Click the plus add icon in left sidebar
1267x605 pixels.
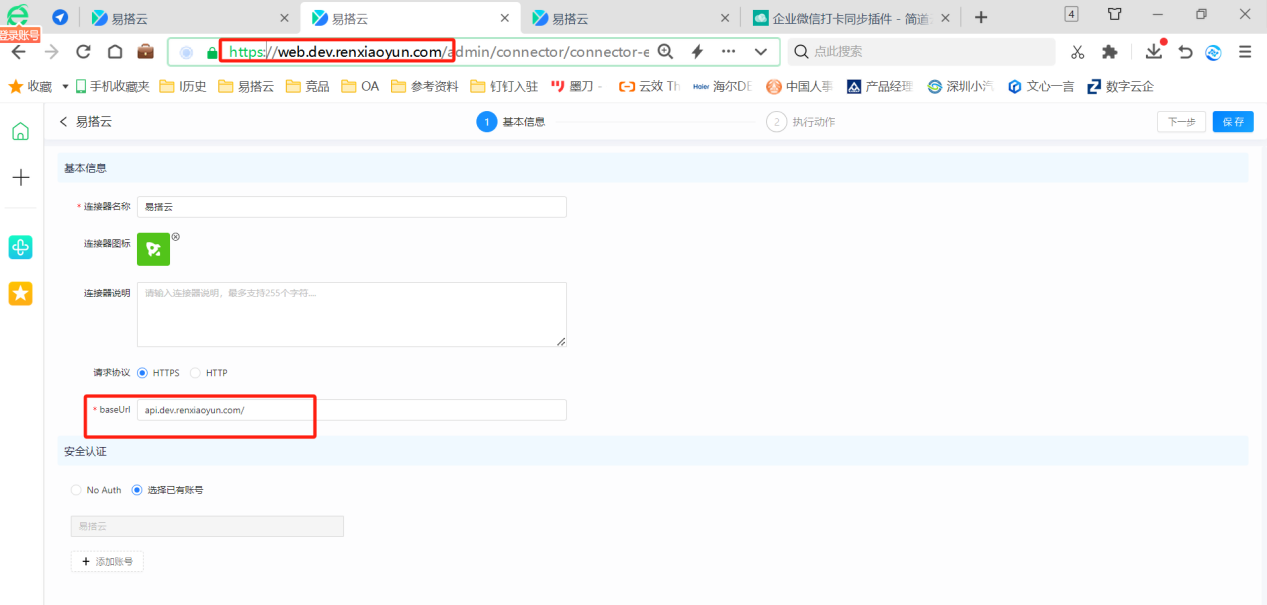20,177
